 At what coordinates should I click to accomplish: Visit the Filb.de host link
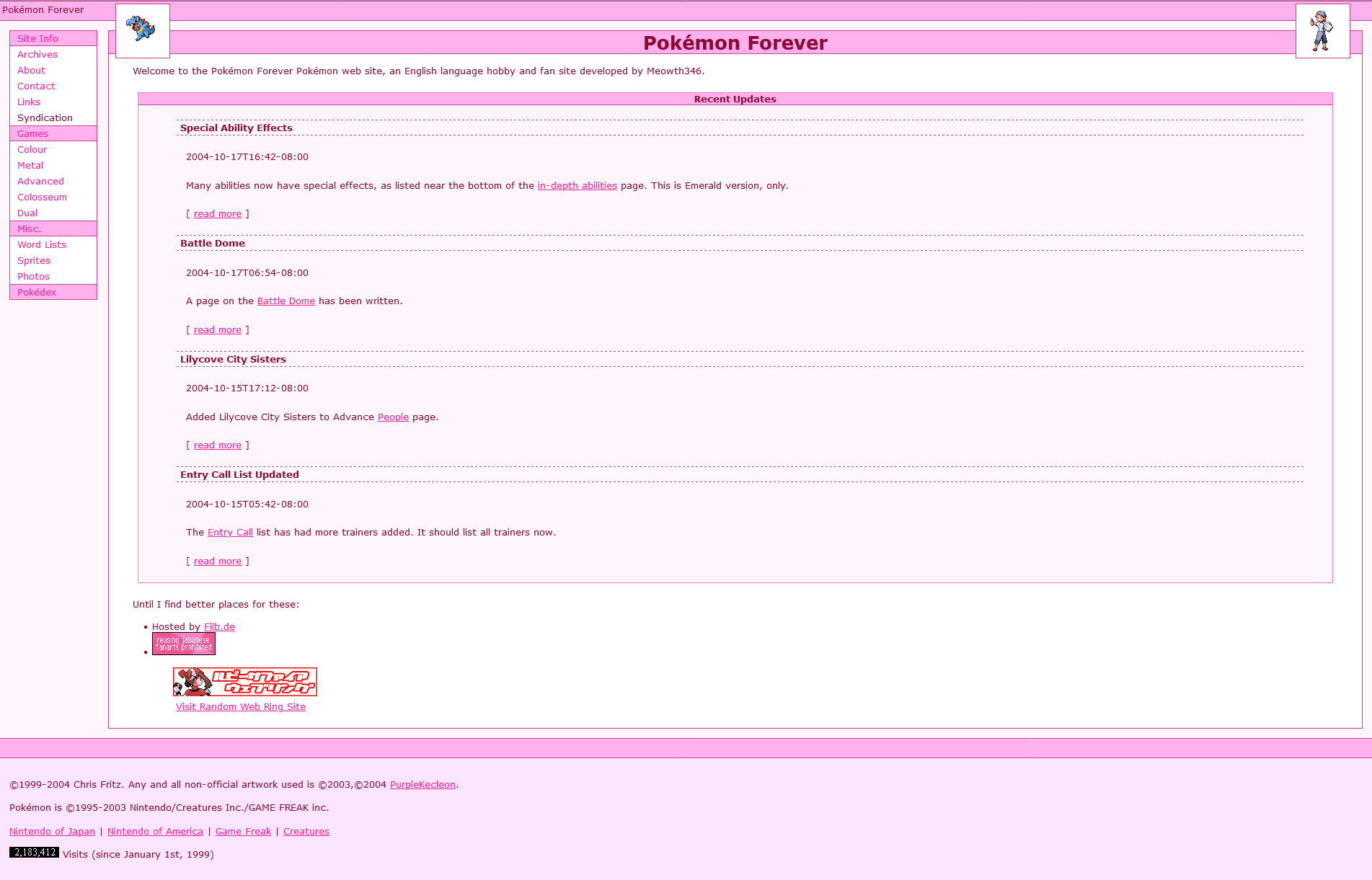[x=219, y=626]
